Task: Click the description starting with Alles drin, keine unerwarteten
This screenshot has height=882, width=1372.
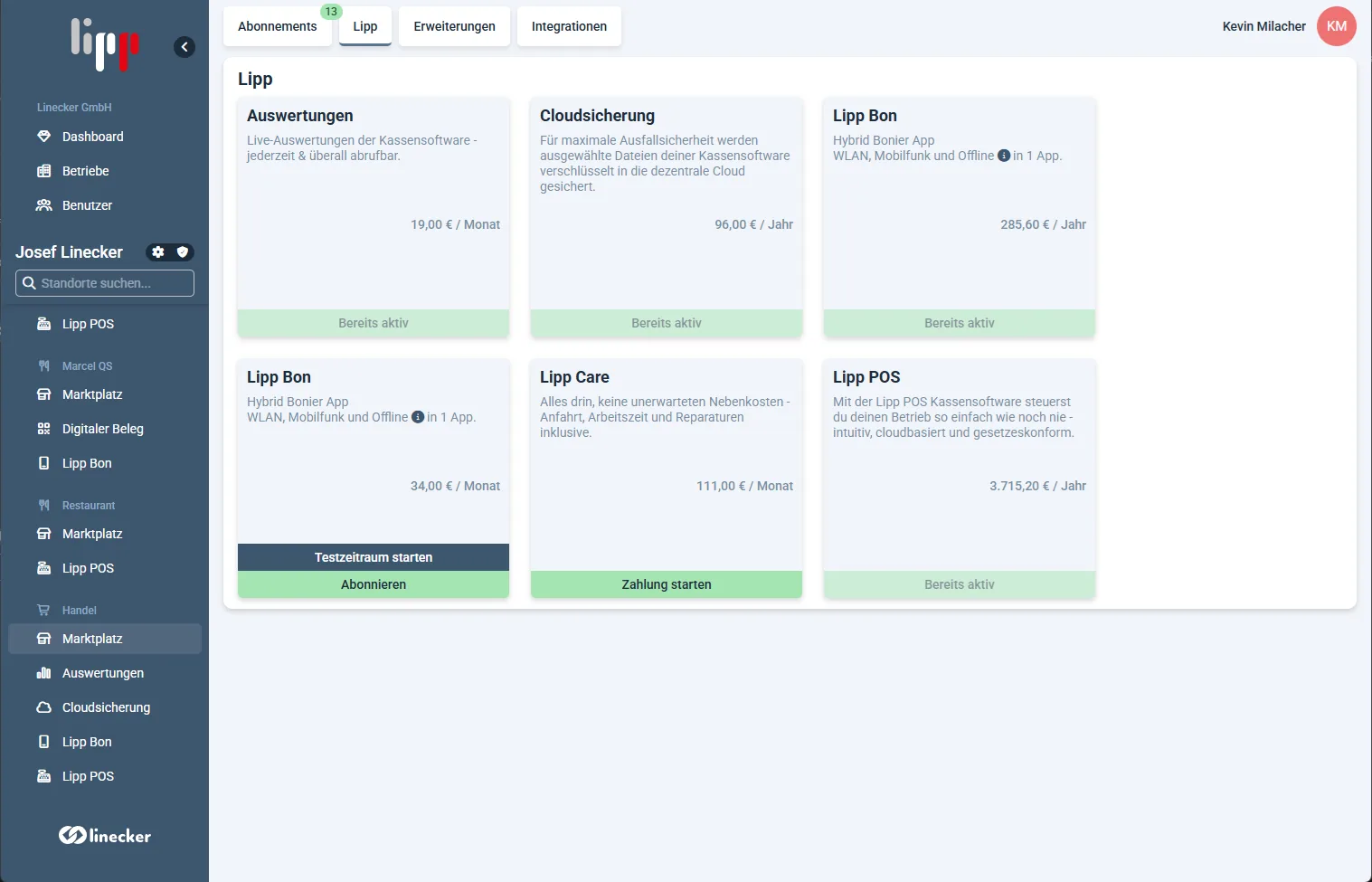Action: click(665, 417)
